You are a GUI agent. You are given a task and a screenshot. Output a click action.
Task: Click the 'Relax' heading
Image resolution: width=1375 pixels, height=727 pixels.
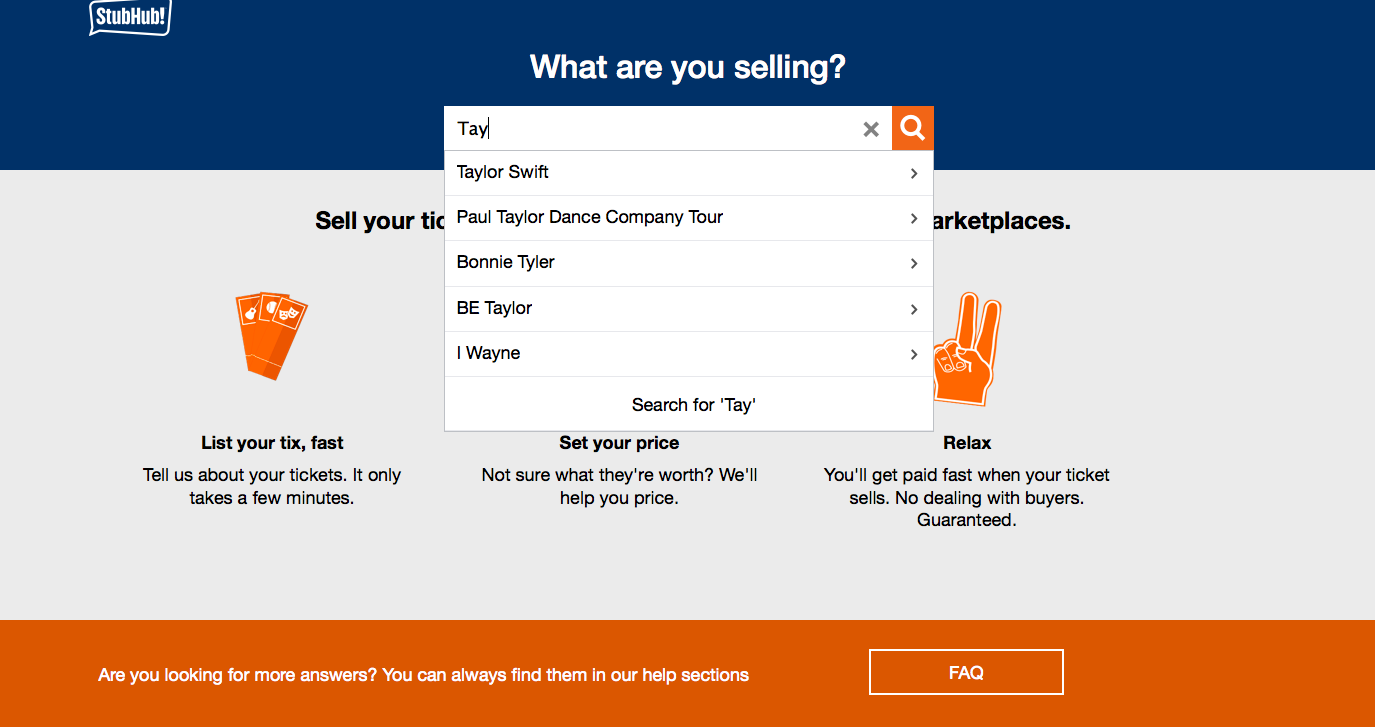pos(967,442)
